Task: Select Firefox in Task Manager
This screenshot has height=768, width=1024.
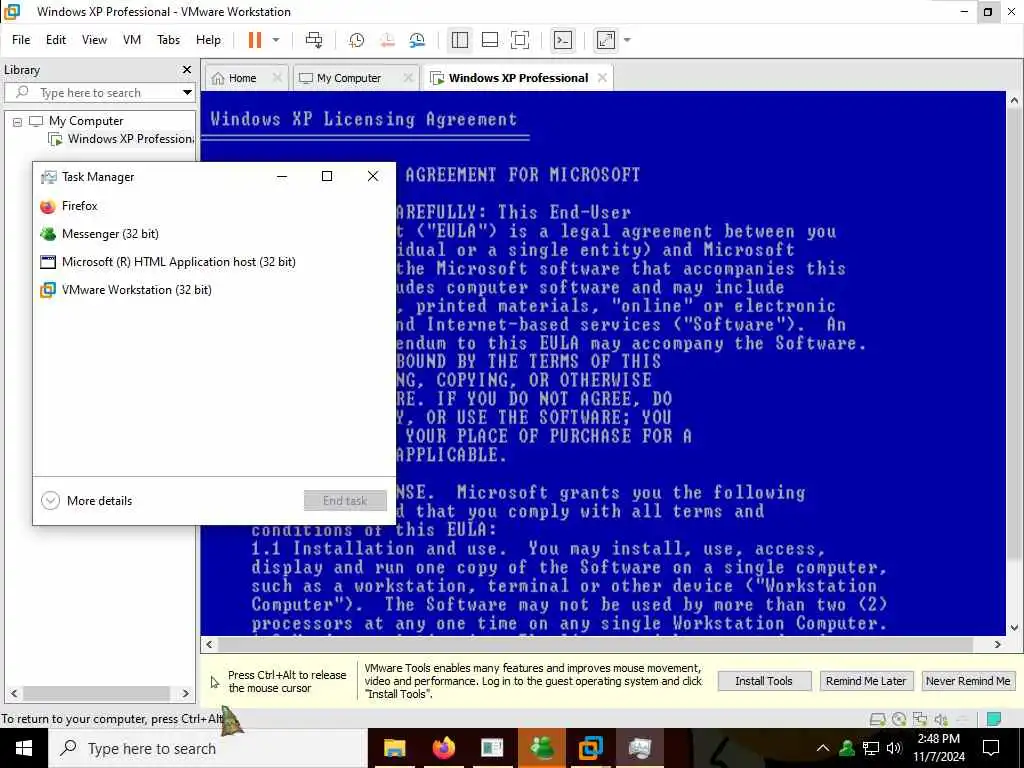Action: (214, 206)
